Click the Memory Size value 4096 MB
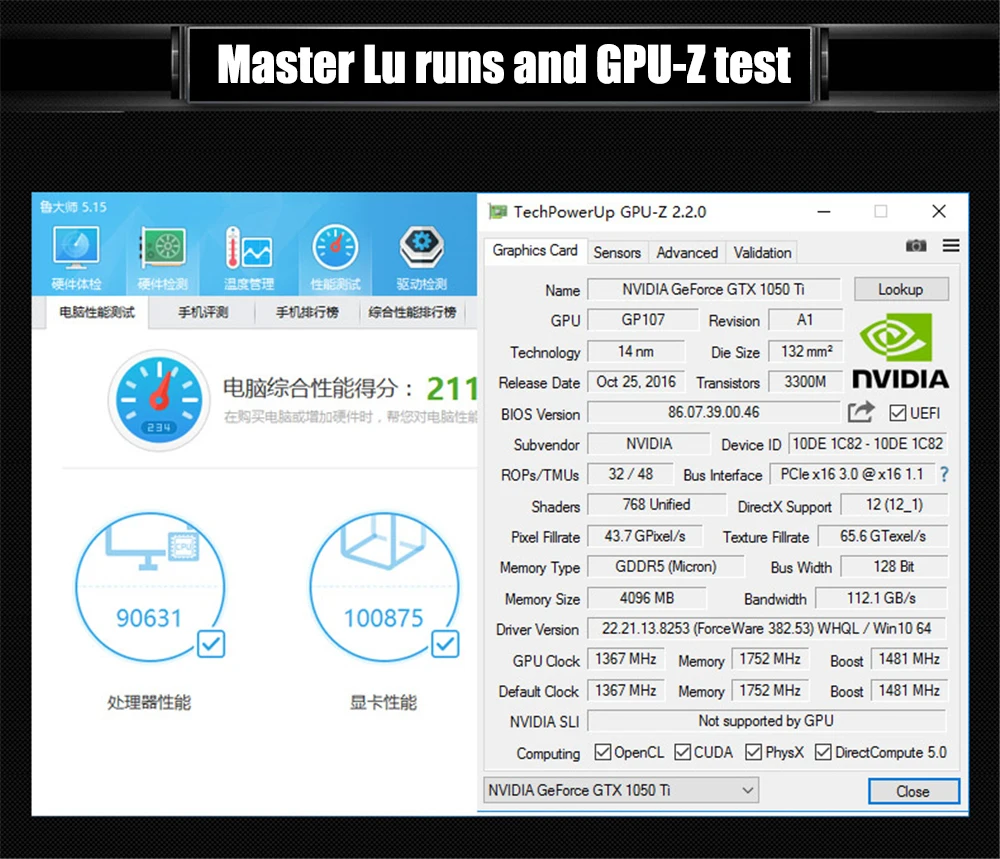 [647, 598]
